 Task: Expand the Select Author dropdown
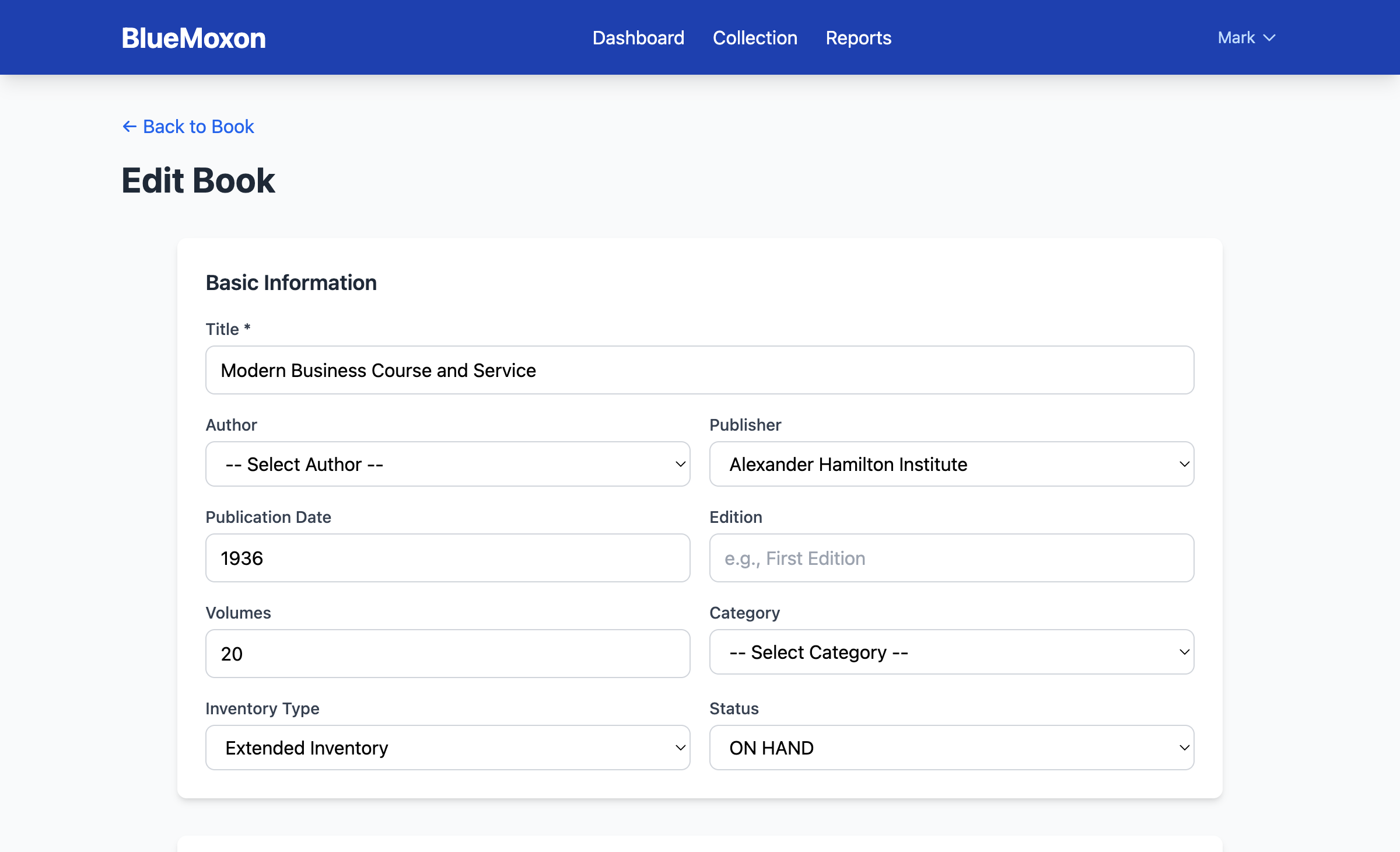point(447,464)
